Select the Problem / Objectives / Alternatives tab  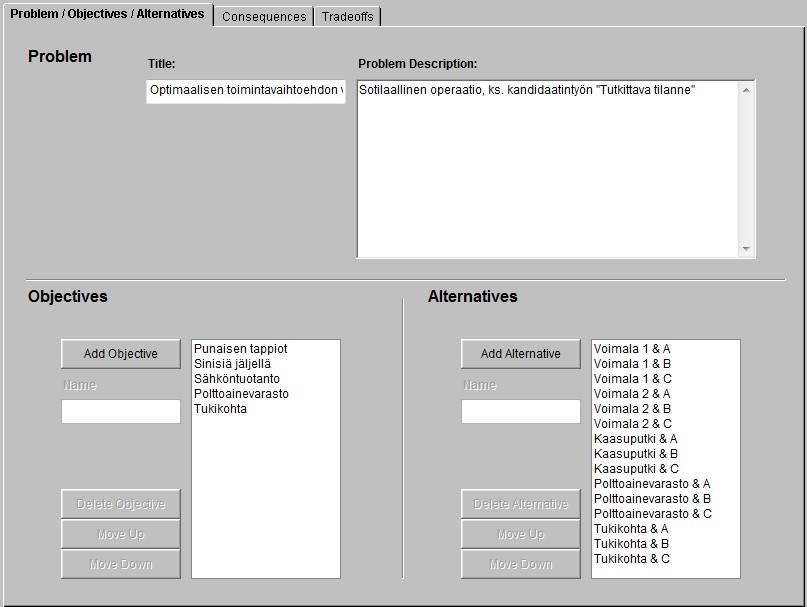click(107, 14)
